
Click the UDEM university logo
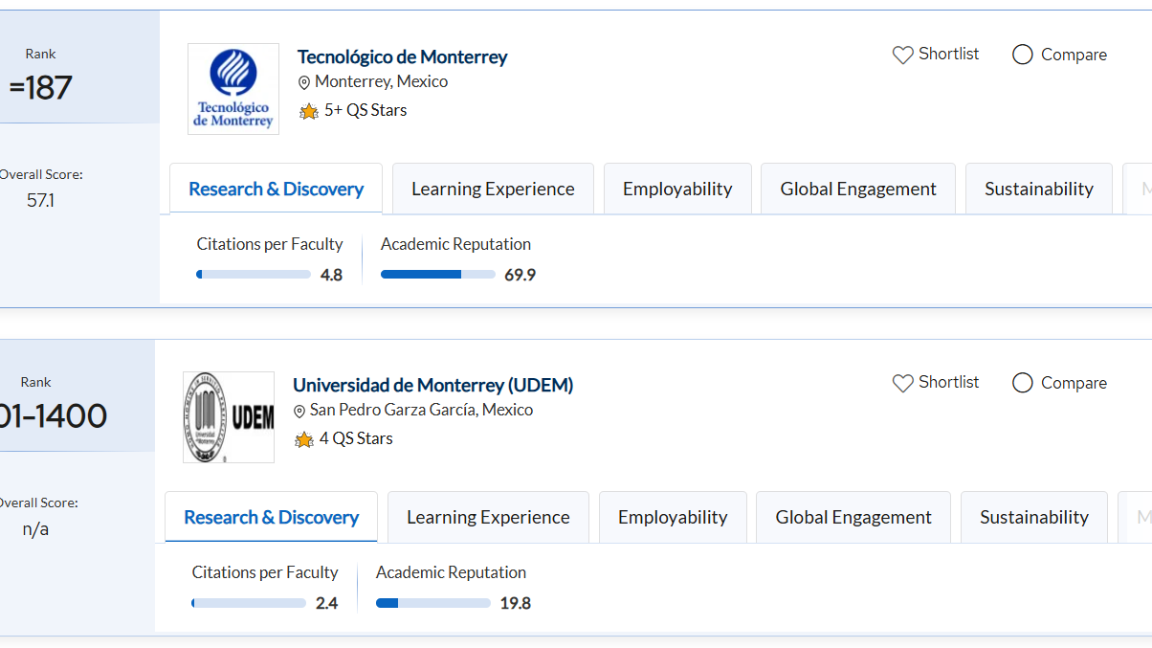pyautogui.click(x=228, y=417)
